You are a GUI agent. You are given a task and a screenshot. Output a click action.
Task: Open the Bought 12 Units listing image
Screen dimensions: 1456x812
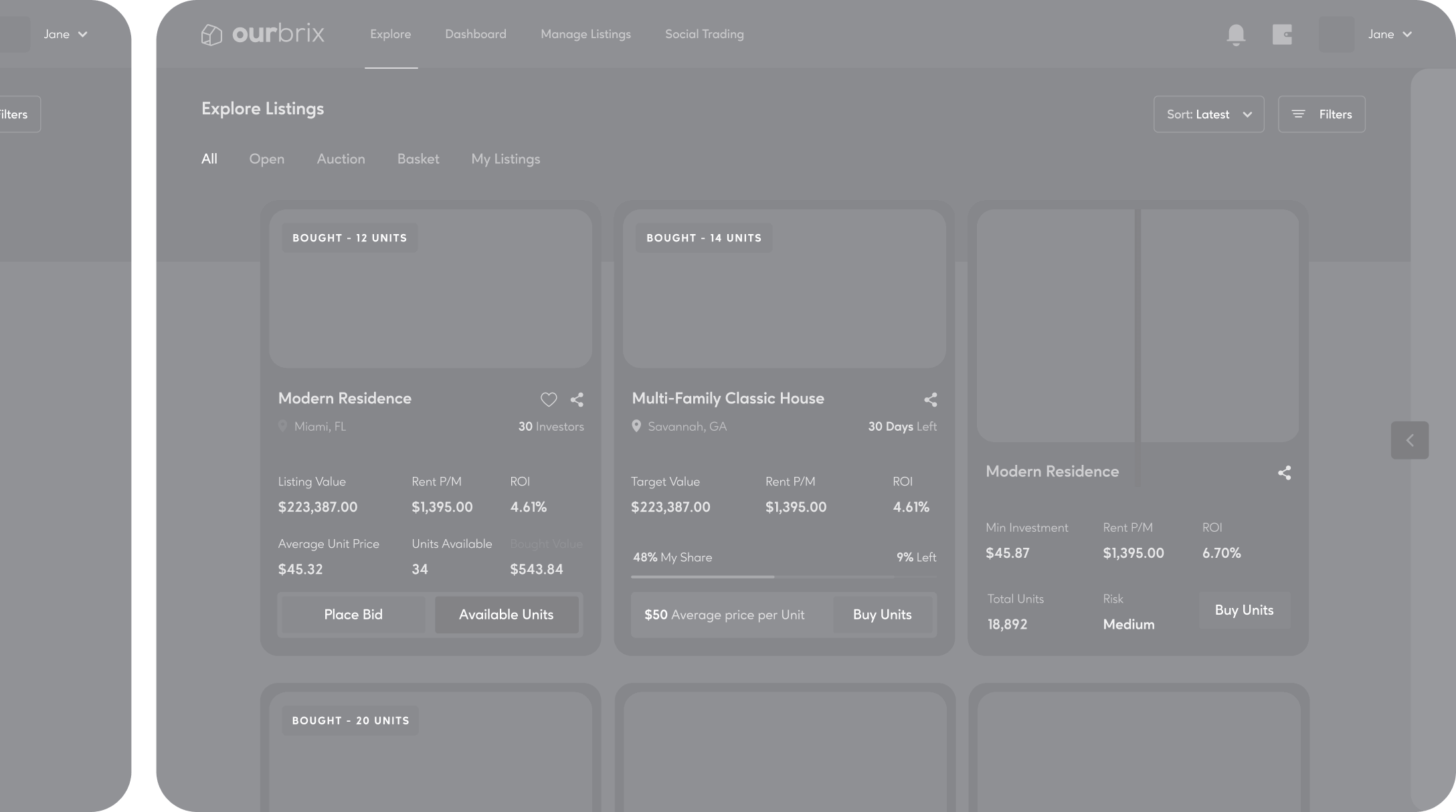pos(430,288)
